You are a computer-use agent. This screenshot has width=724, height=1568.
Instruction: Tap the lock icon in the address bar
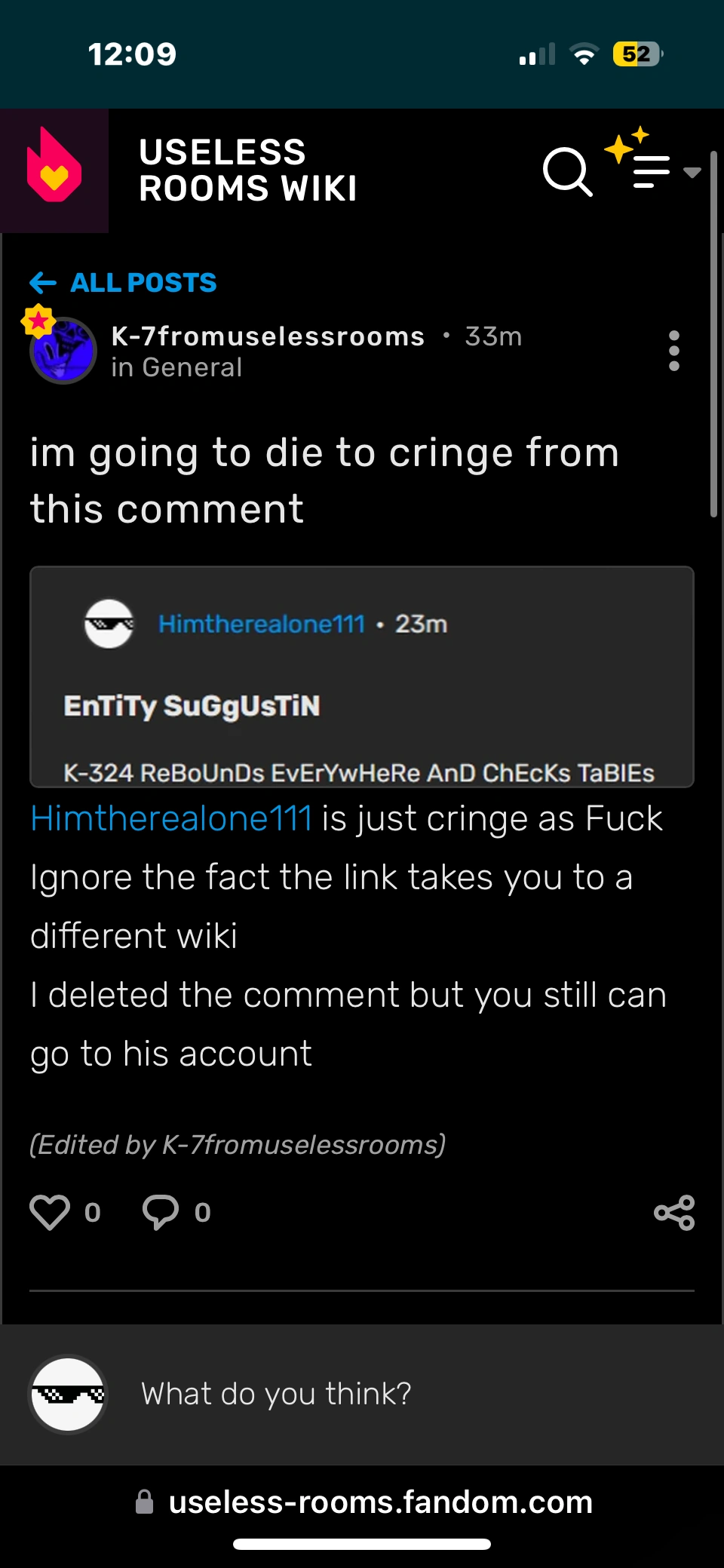(x=144, y=1502)
